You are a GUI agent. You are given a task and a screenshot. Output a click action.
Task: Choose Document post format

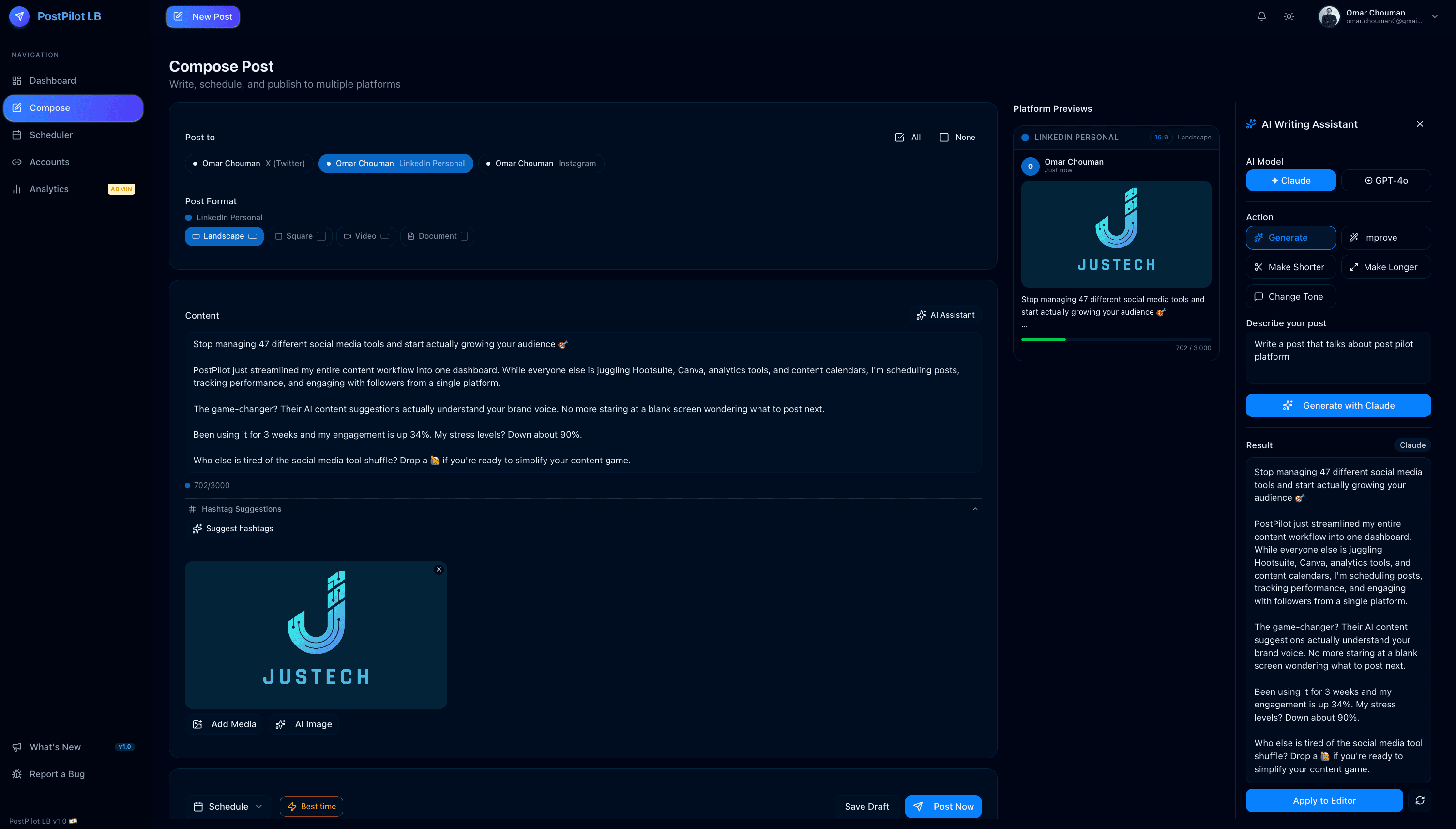pyautogui.click(x=437, y=236)
